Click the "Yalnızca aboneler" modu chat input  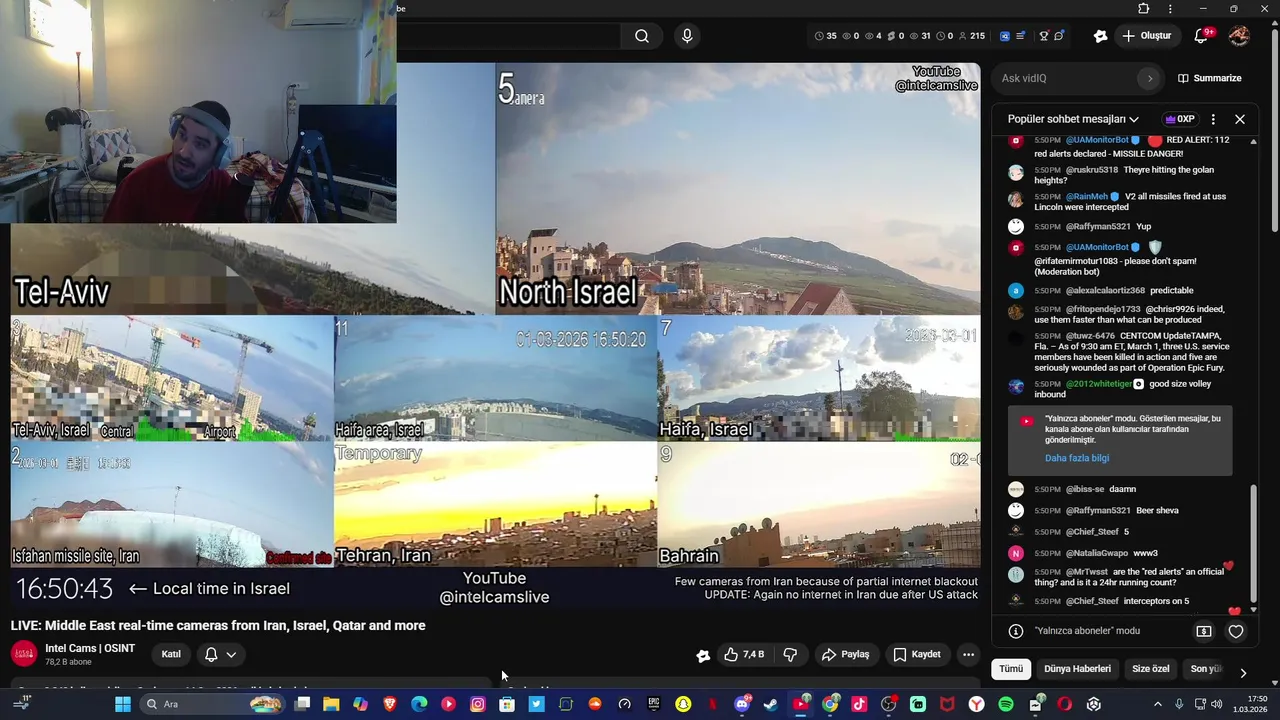(x=1087, y=631)
